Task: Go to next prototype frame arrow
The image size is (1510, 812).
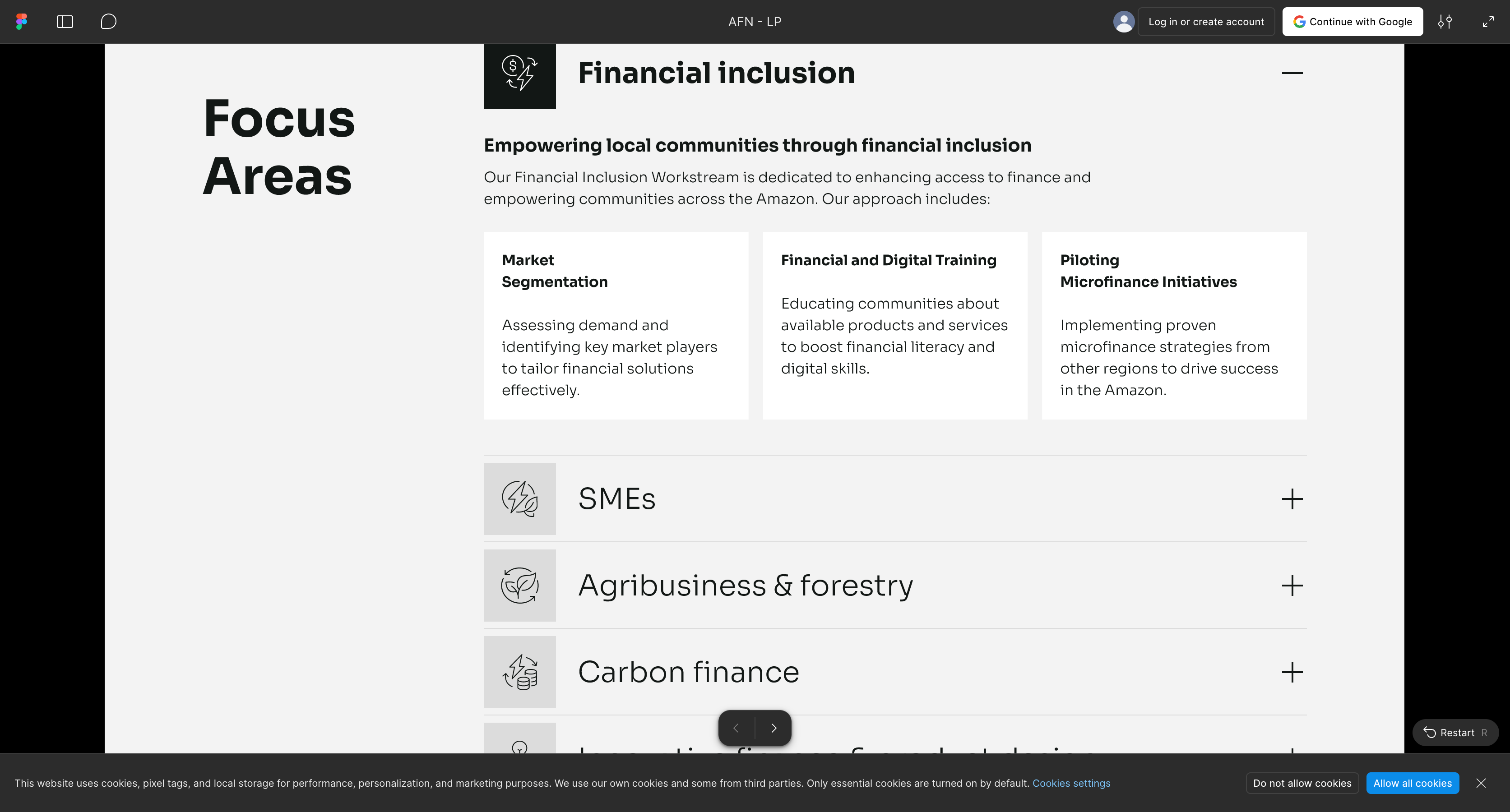Action: point(774,728)
